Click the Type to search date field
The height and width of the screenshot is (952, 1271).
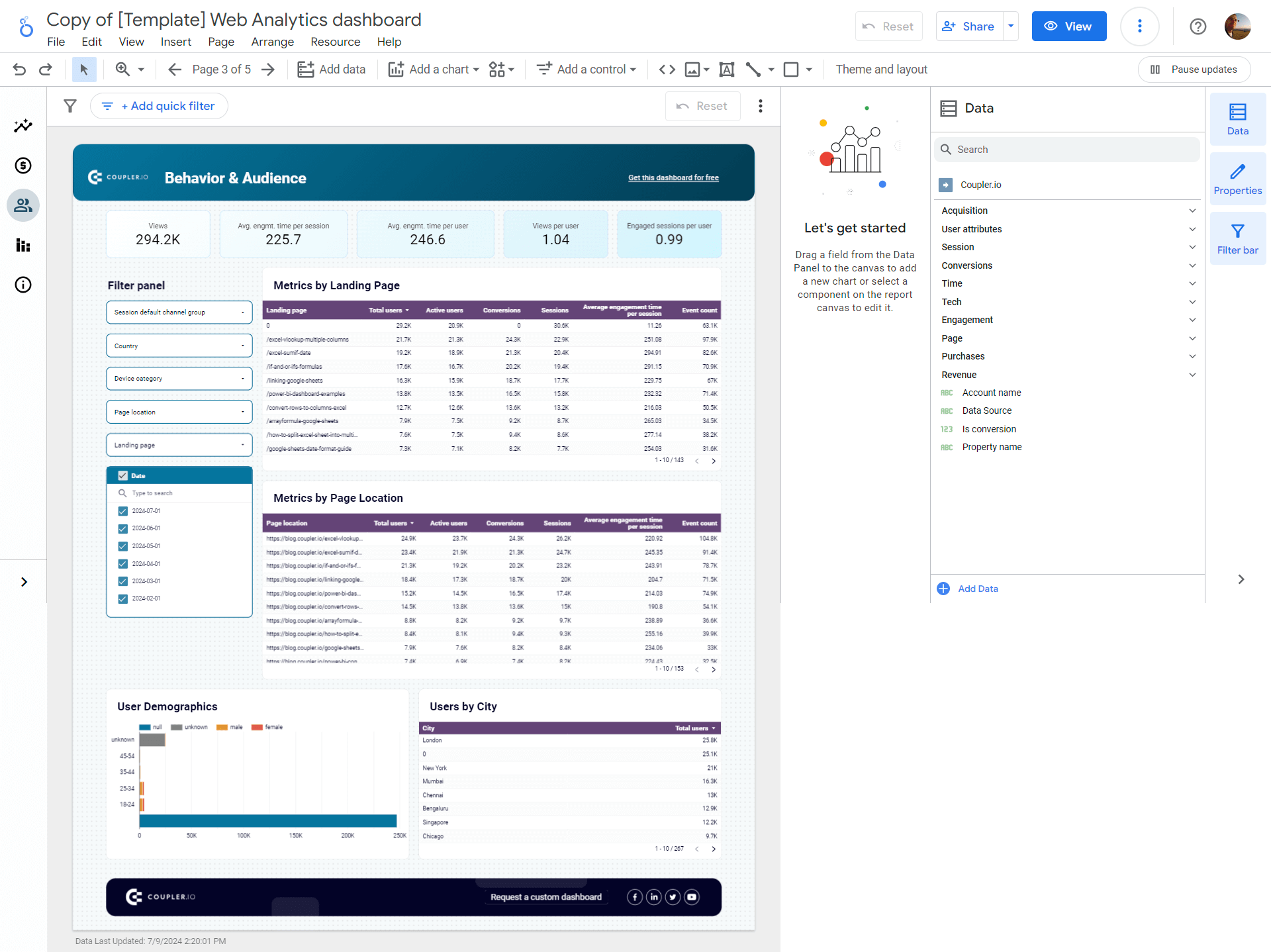pyautogui.click(x=179, y=493)
